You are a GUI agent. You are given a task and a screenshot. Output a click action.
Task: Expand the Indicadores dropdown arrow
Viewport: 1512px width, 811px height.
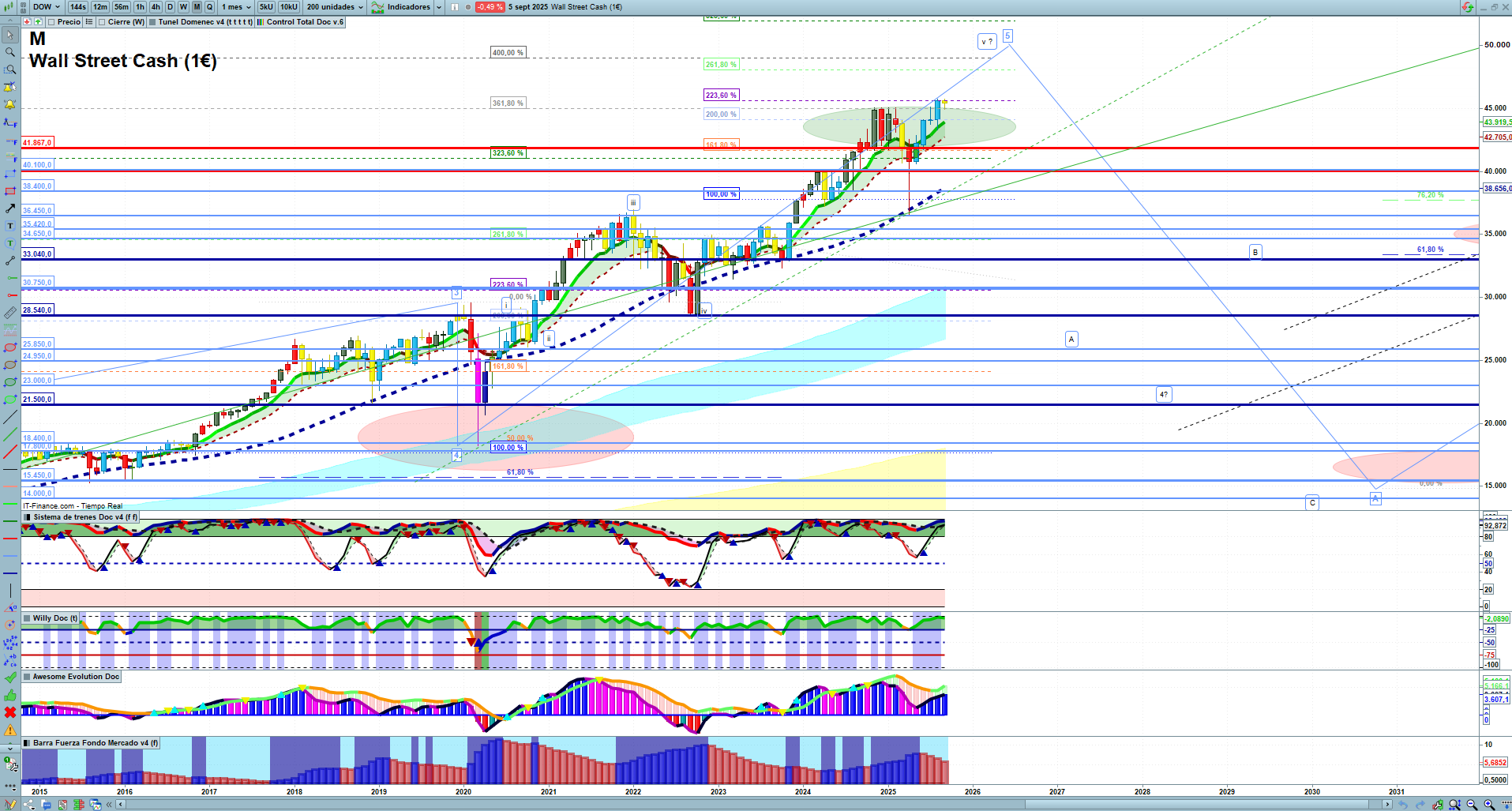[439, 7]
